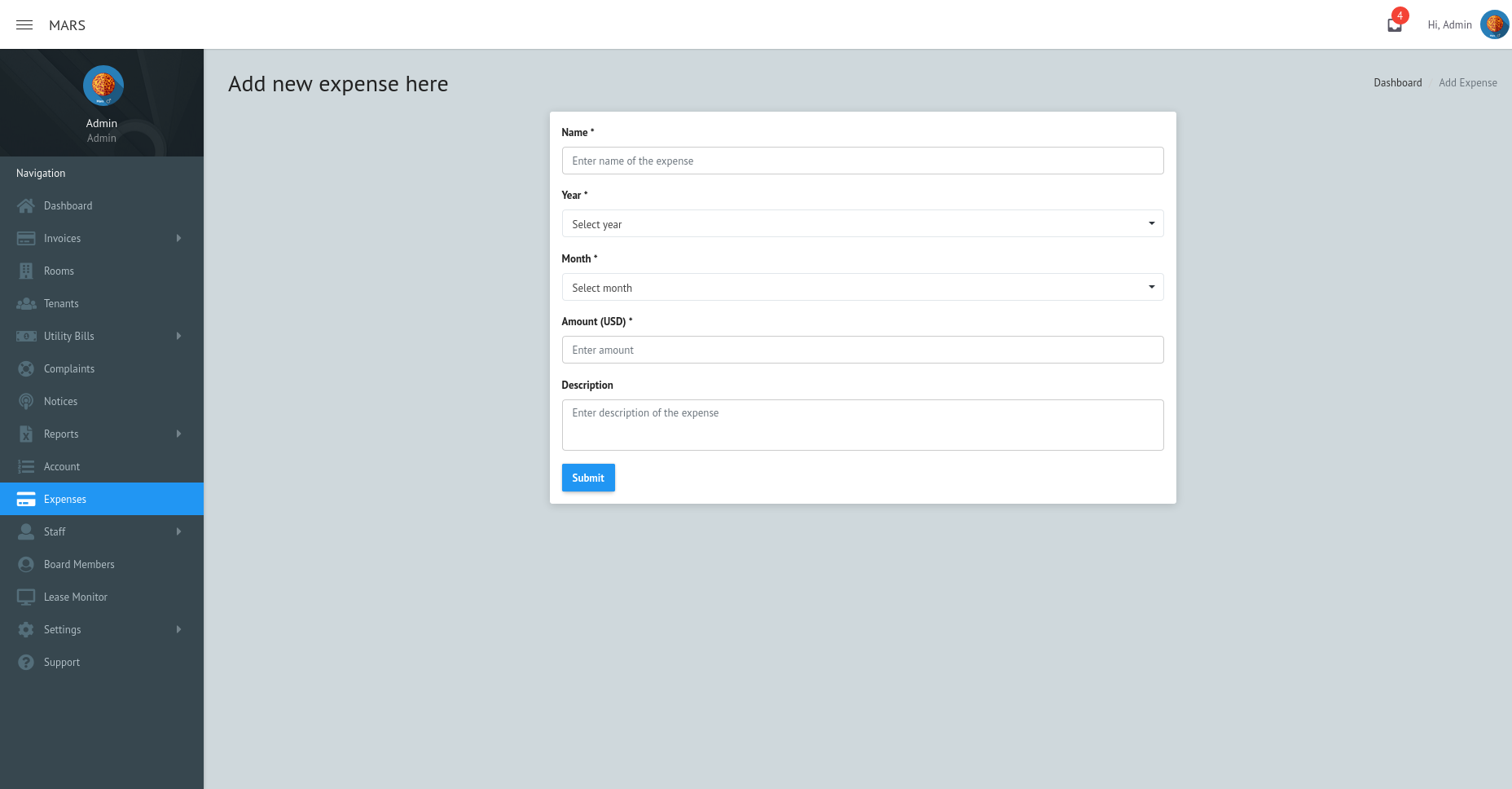Viewport: 1512px width, 789px height.
Task: Open the Settings menu entry
Action: pyautogui.click(x=62, y=629)
